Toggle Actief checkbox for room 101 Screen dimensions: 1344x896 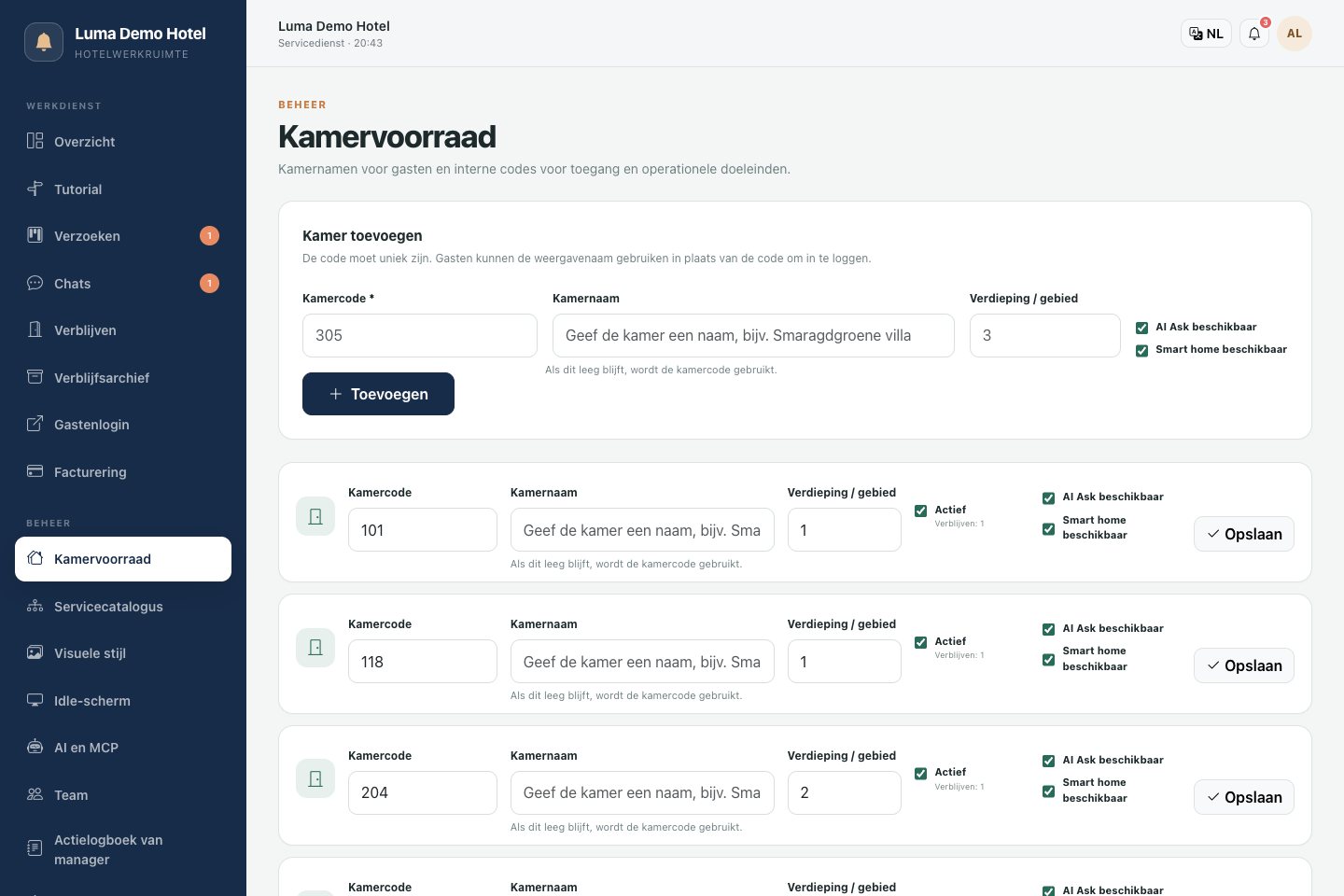(x=920, y=511)
